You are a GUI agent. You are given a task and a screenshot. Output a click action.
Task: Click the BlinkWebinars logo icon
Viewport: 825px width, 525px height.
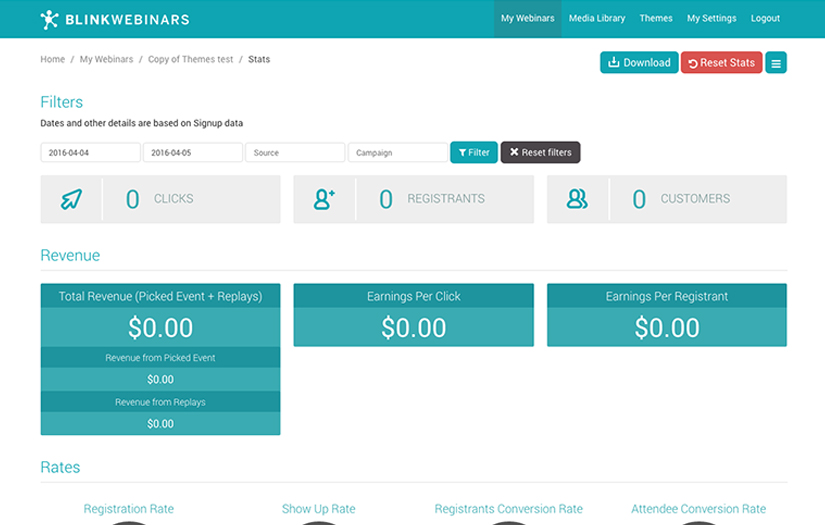49,19
